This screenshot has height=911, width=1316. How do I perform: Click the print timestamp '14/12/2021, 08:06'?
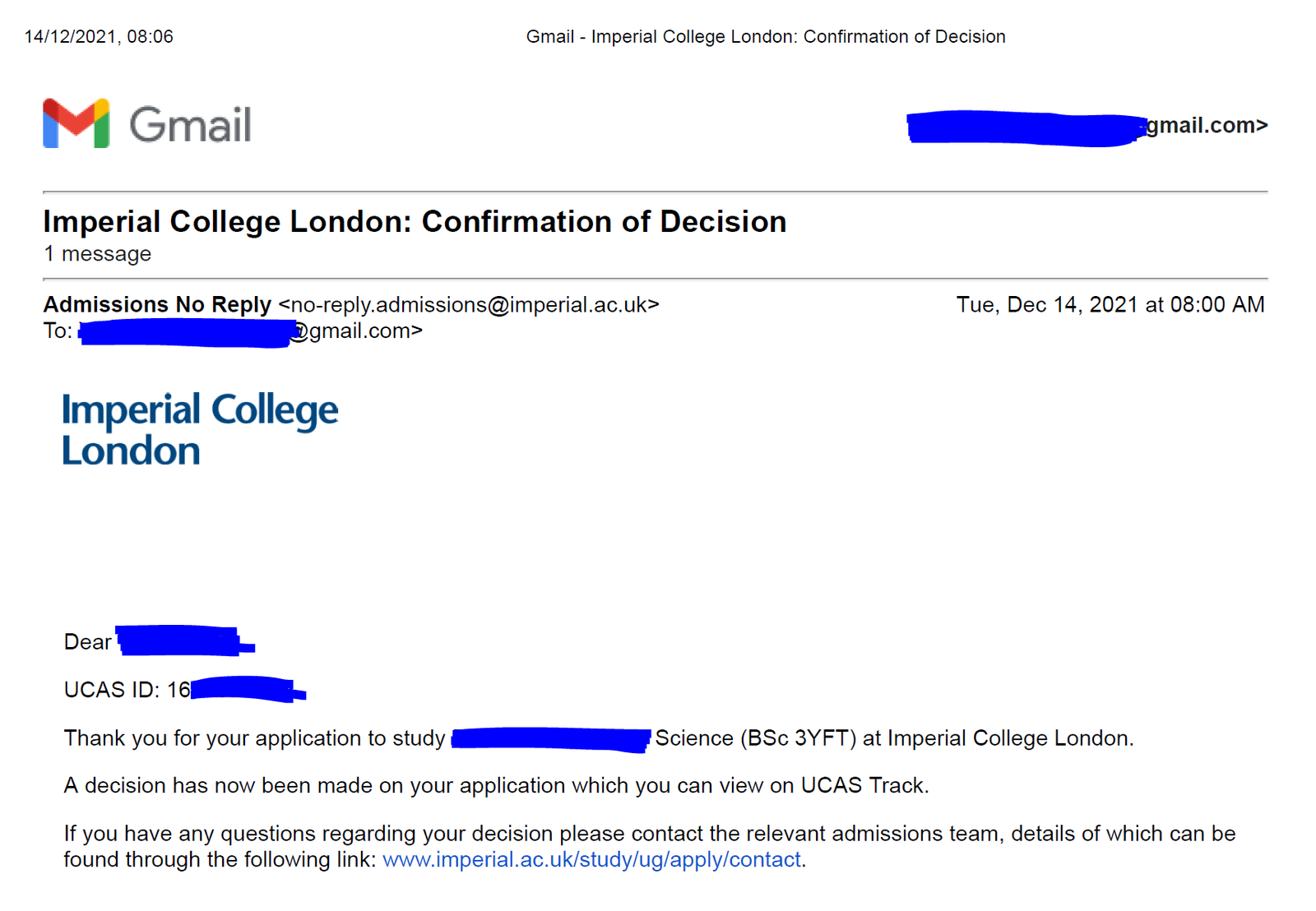(99, 37)
